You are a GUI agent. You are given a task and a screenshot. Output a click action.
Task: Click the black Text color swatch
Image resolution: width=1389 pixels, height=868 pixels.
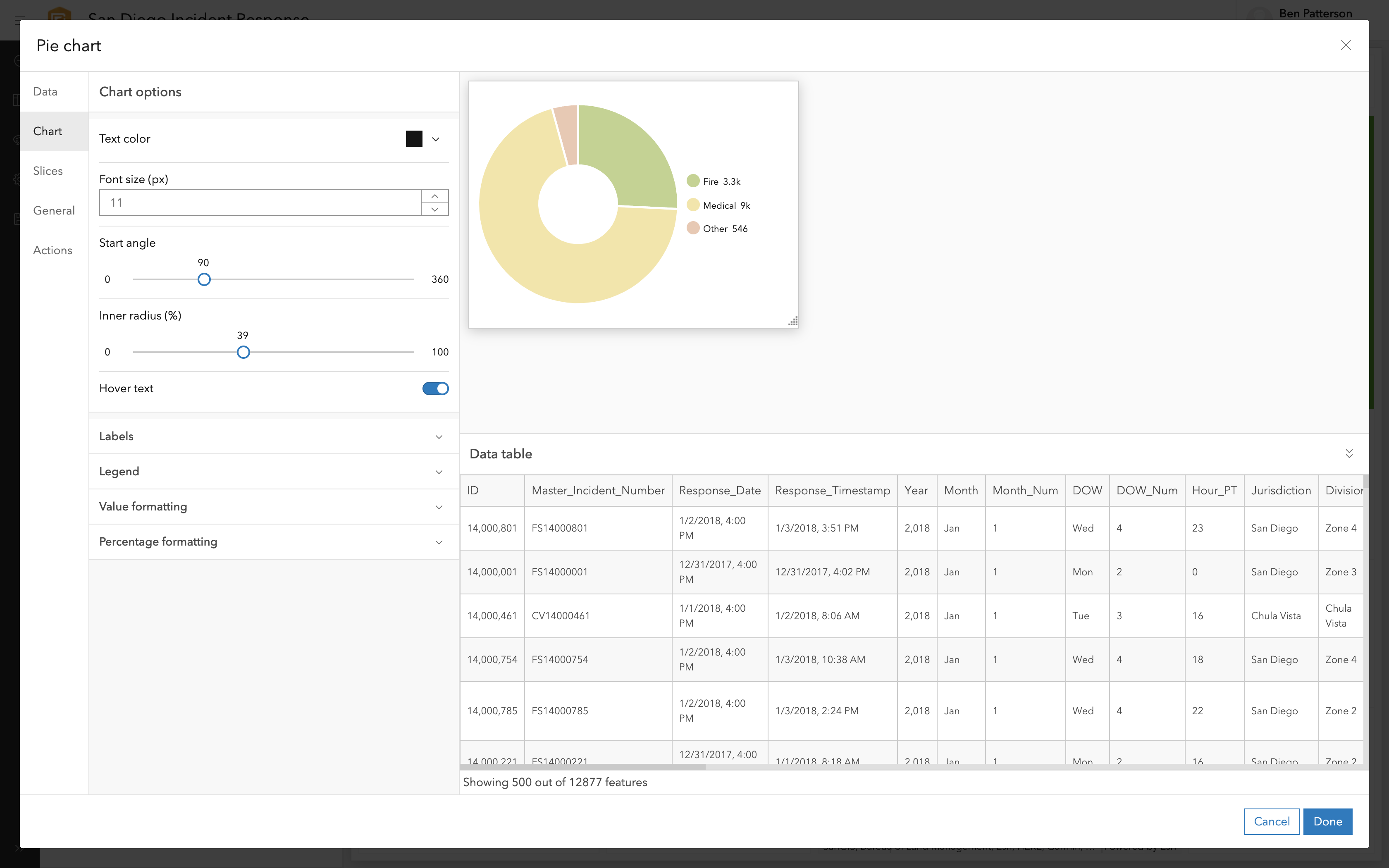coord(414,139)
